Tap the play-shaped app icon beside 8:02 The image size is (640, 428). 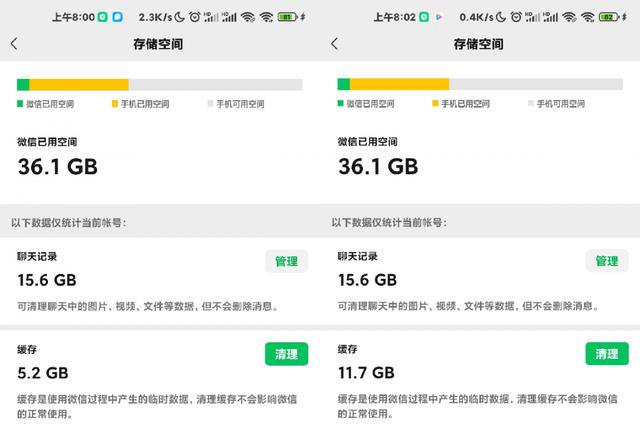439,17
